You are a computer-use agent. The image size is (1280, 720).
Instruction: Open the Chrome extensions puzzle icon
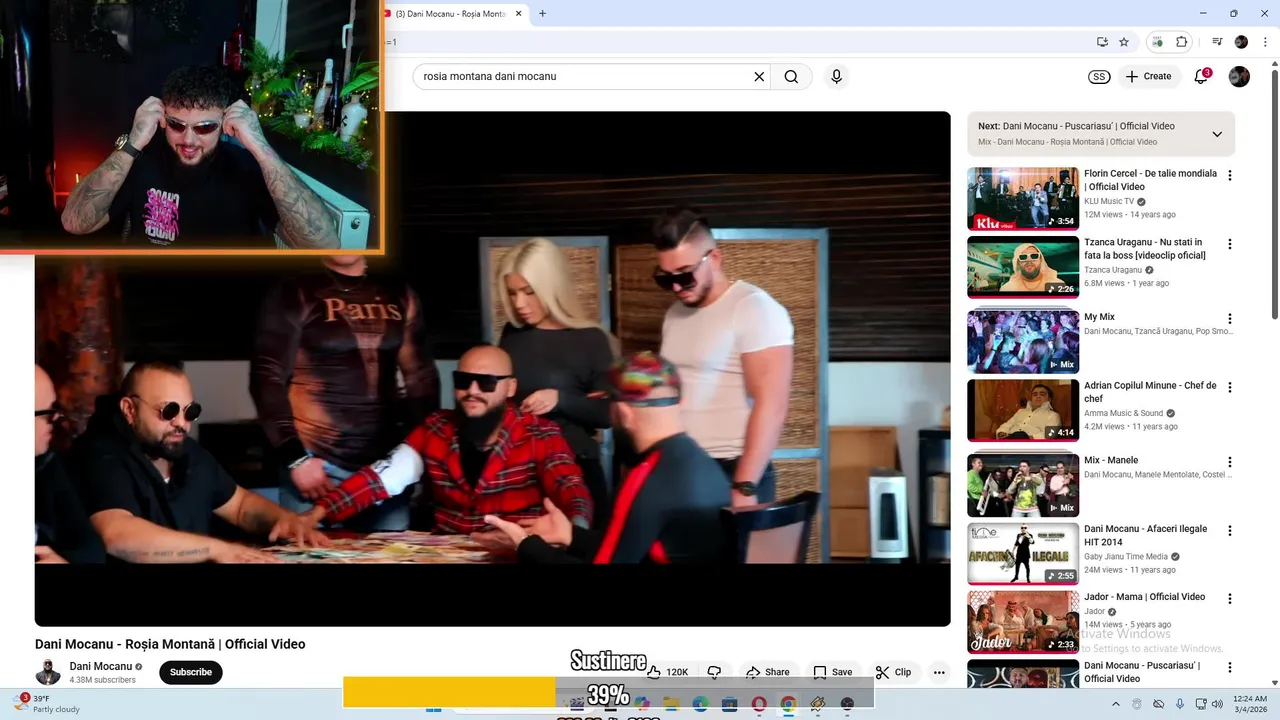coord(1181,42)
